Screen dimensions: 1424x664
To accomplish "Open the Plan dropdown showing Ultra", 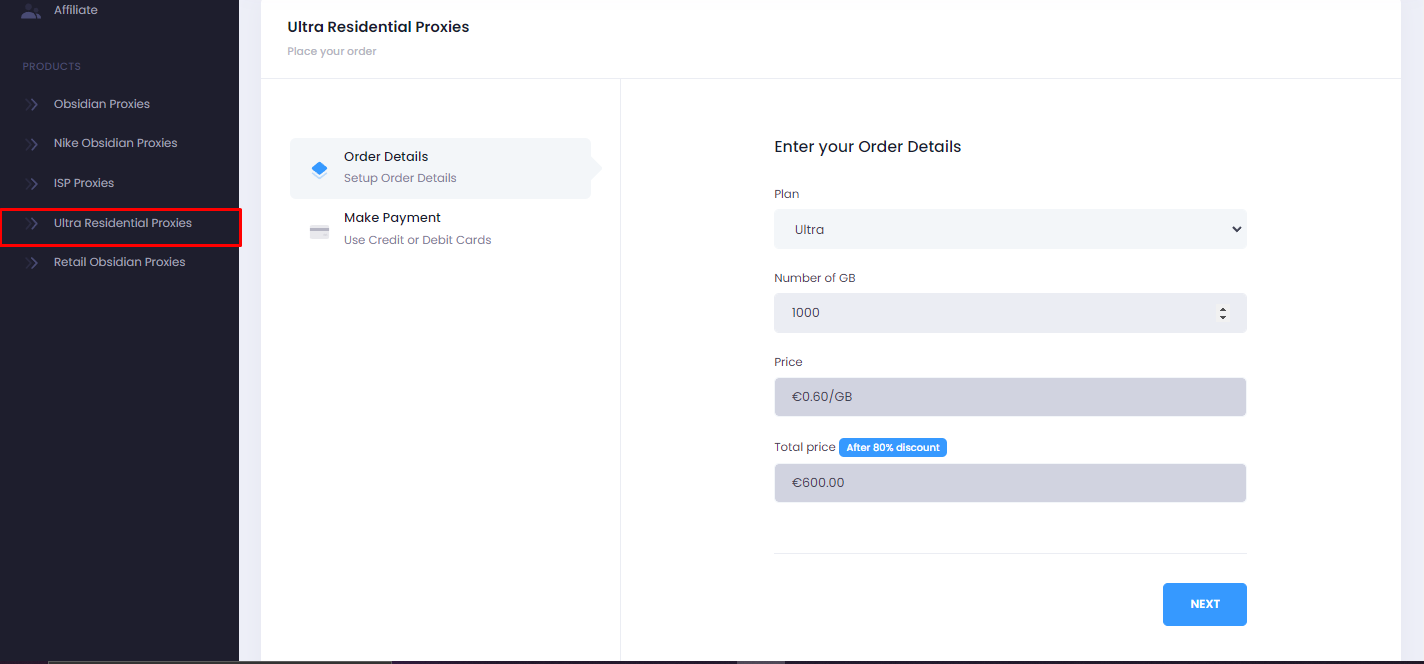I will coord(1010,229).
